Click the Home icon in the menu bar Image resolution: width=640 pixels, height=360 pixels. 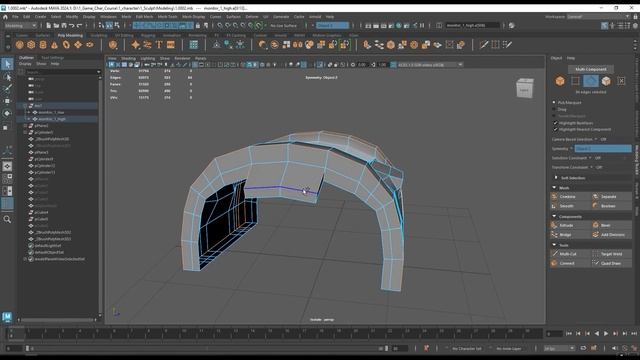pos(5,17)
